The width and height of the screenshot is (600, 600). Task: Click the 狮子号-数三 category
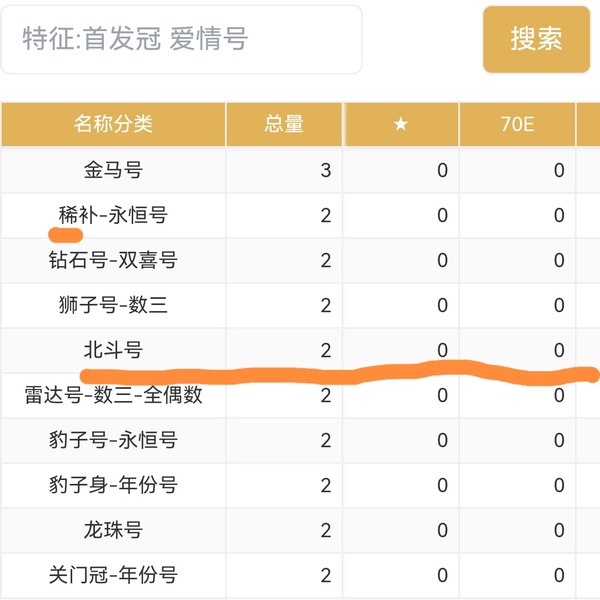click(113, 305)
